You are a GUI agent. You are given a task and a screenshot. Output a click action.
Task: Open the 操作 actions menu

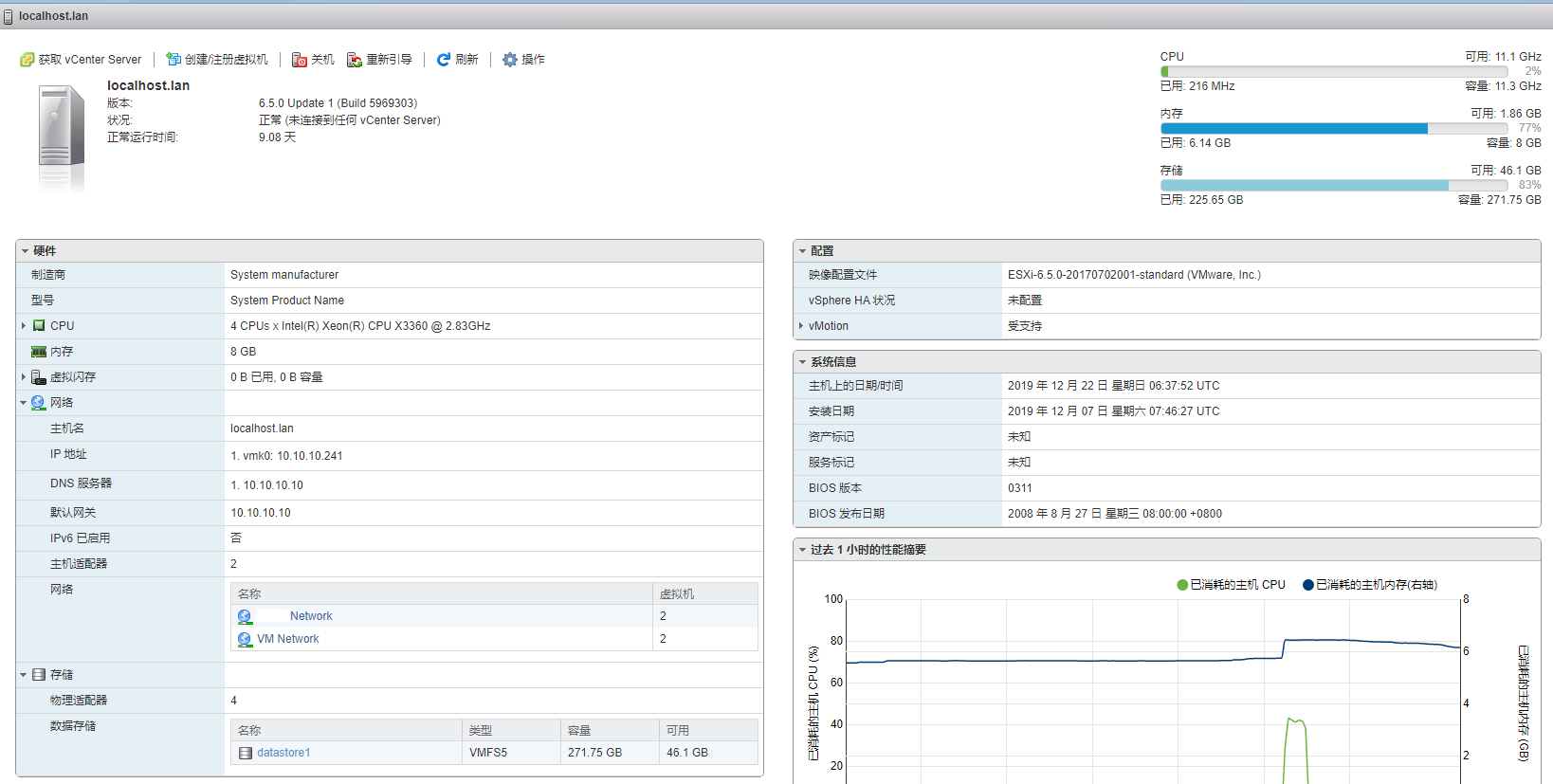click(523, 60)
